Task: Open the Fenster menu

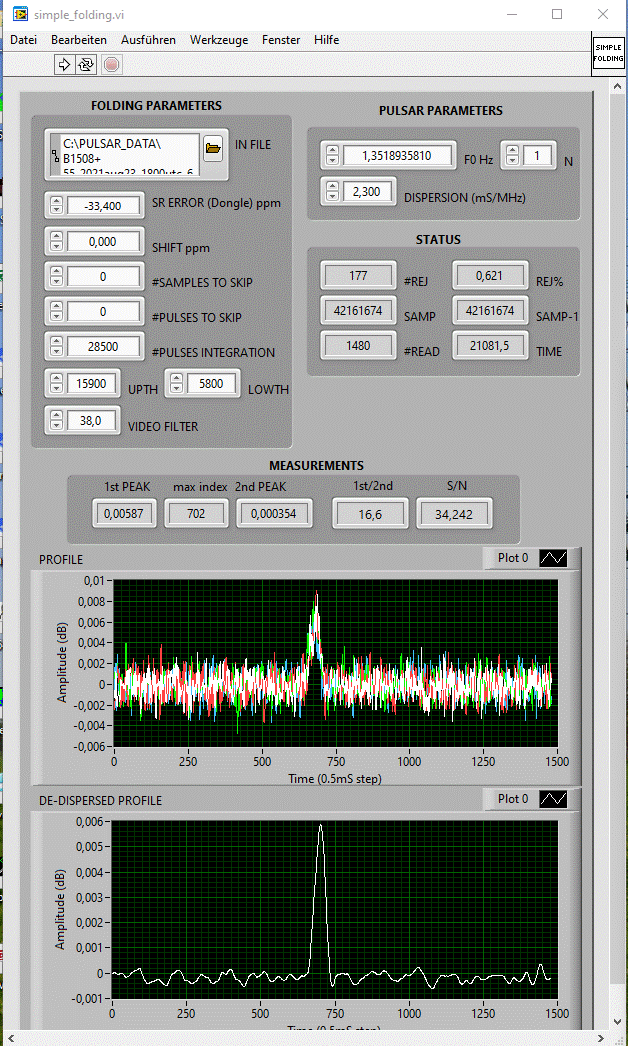Action: 281,40
